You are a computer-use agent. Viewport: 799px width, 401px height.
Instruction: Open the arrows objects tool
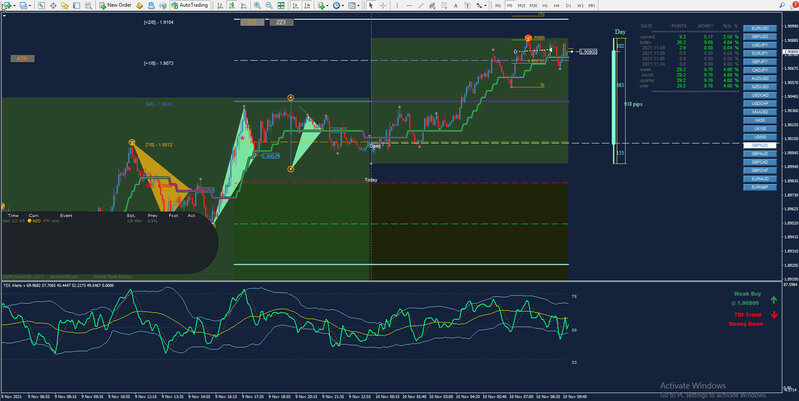[478, 5]
